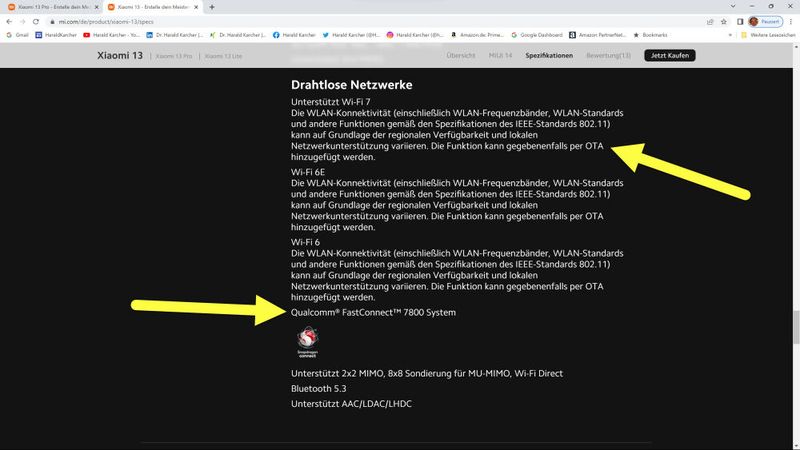Open the Weitere Lesezeichen folder

768,35
